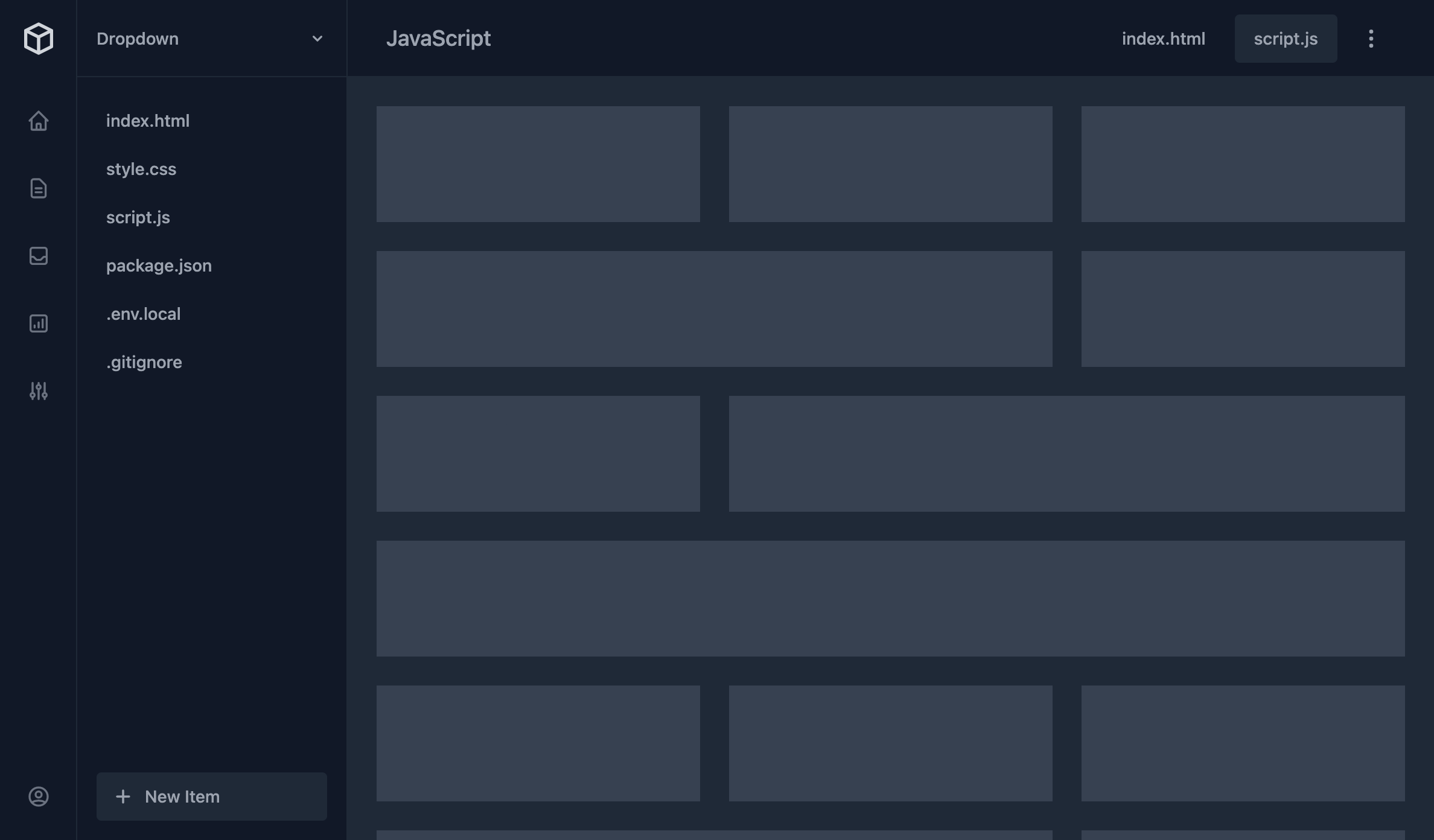Click the full-width placeholder card

[891, 599]
